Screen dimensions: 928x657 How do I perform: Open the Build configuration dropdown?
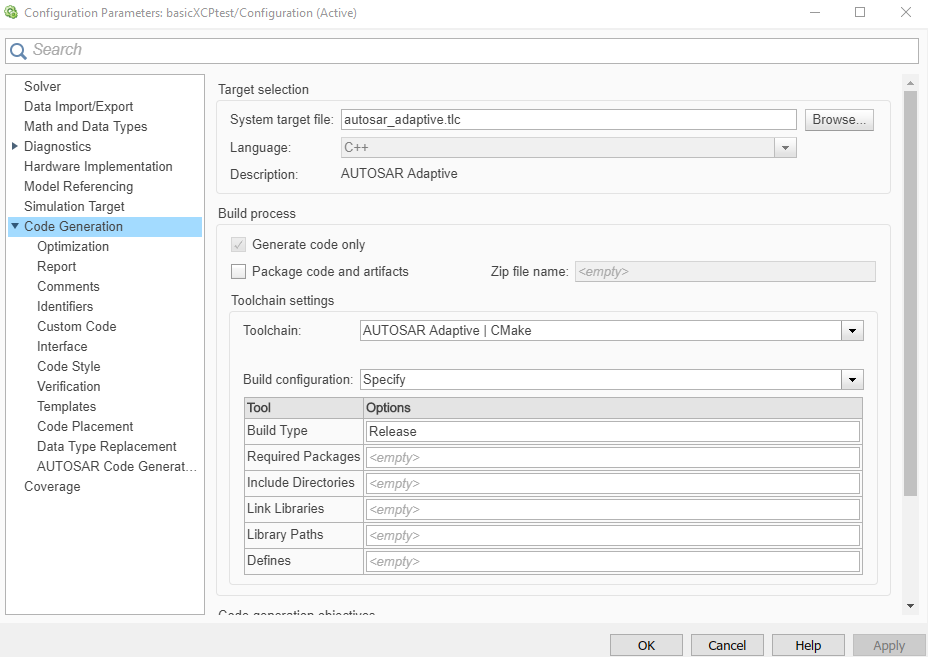pyautogui.click(x=852, y=380)
